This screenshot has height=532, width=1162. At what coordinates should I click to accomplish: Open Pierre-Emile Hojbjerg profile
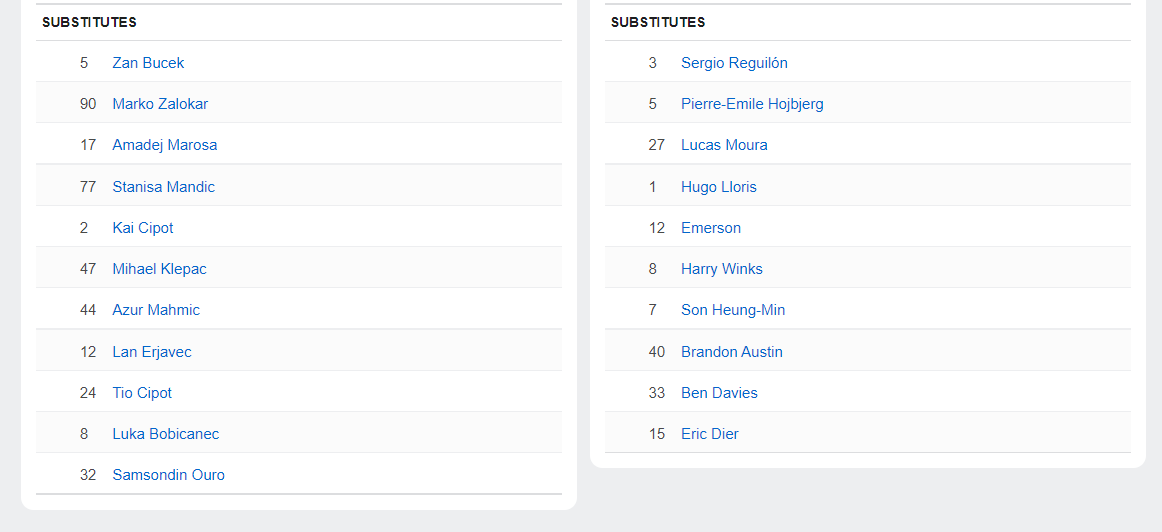(752, 104)
